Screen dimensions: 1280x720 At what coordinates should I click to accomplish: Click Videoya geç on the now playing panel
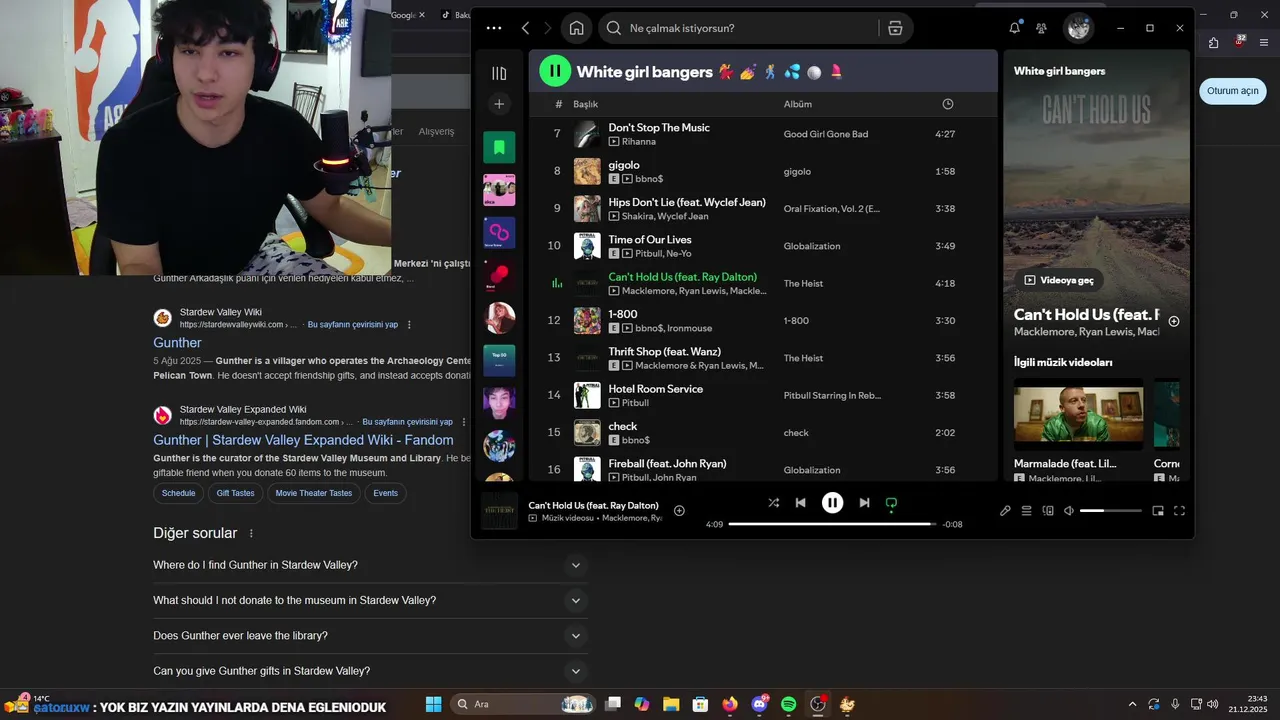[1059, 280]
